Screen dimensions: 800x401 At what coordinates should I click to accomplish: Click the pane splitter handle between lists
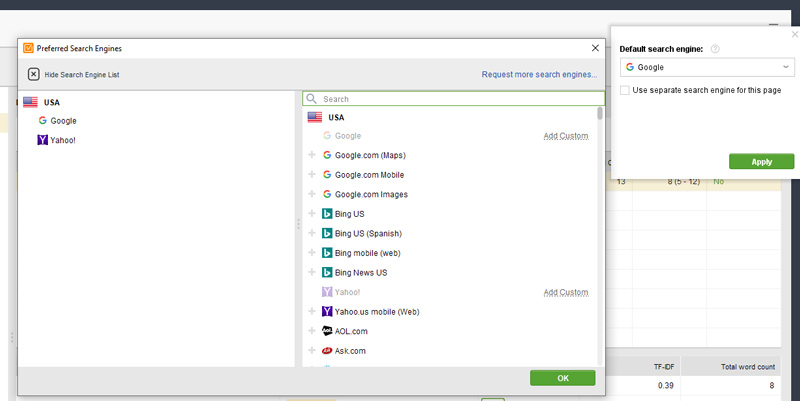pos(298,224)
